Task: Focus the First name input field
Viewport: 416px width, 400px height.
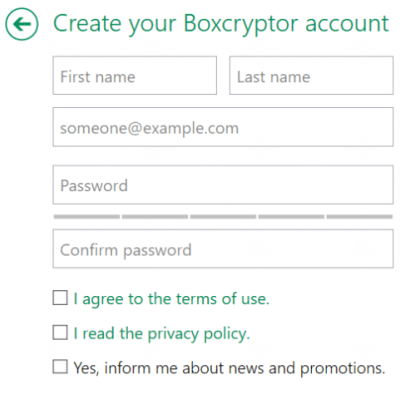Action: pyautogui.click(x=135, y=76)
